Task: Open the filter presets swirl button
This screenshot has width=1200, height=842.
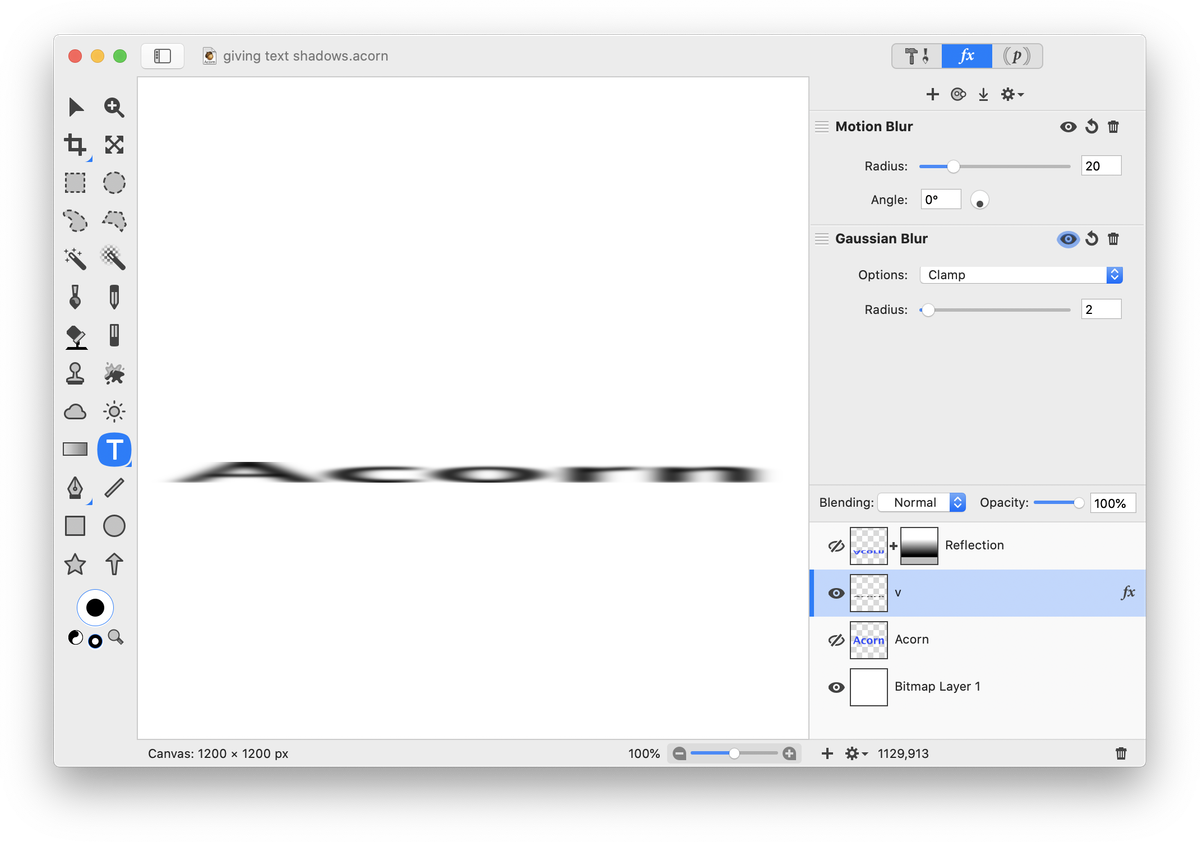Action: point(958,94)
